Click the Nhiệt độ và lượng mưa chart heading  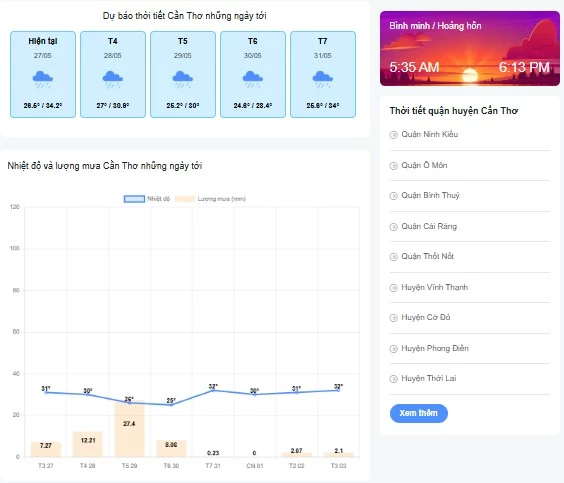(x=105, y=166)
